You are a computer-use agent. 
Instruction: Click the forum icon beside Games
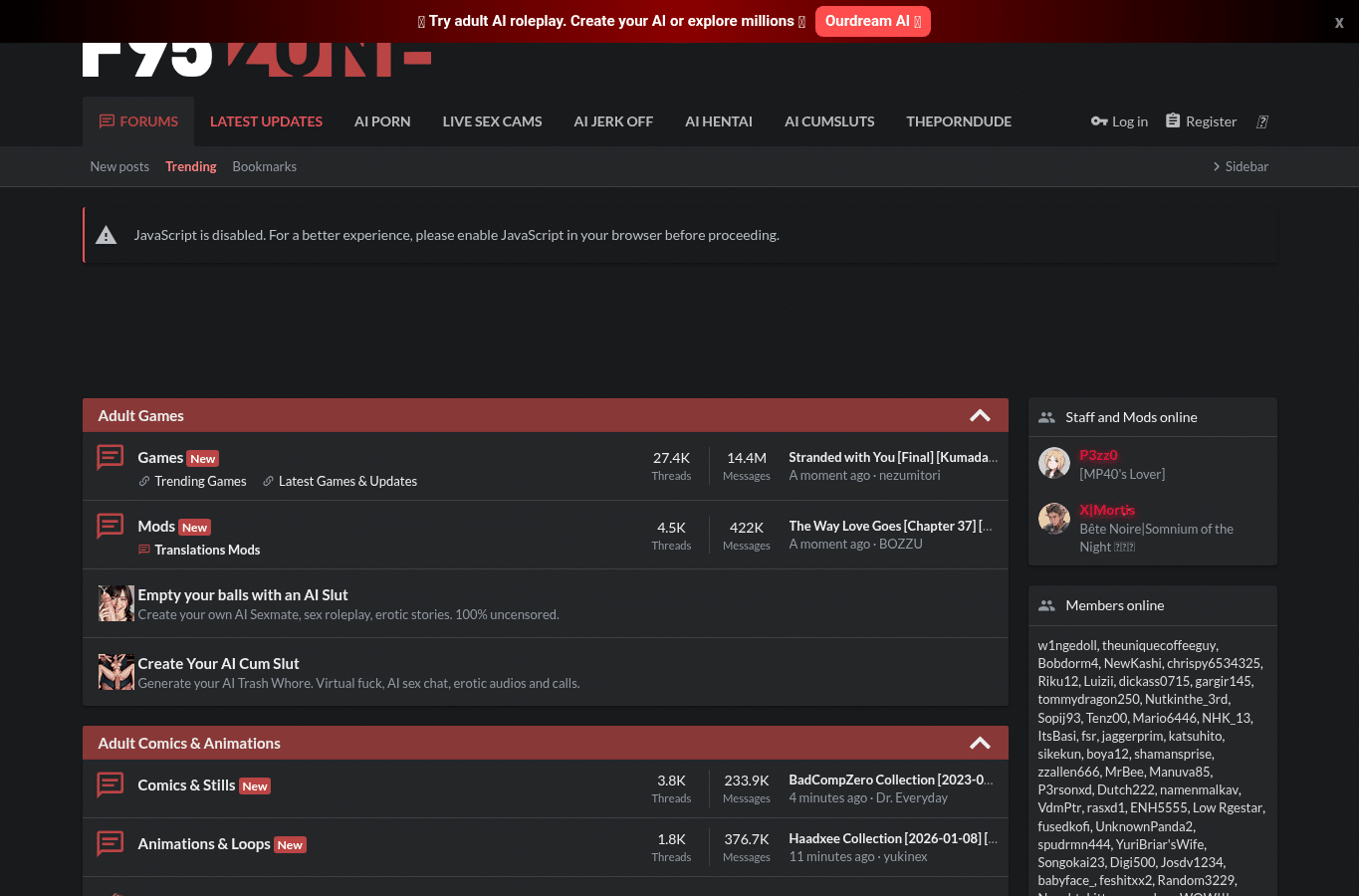111,457
